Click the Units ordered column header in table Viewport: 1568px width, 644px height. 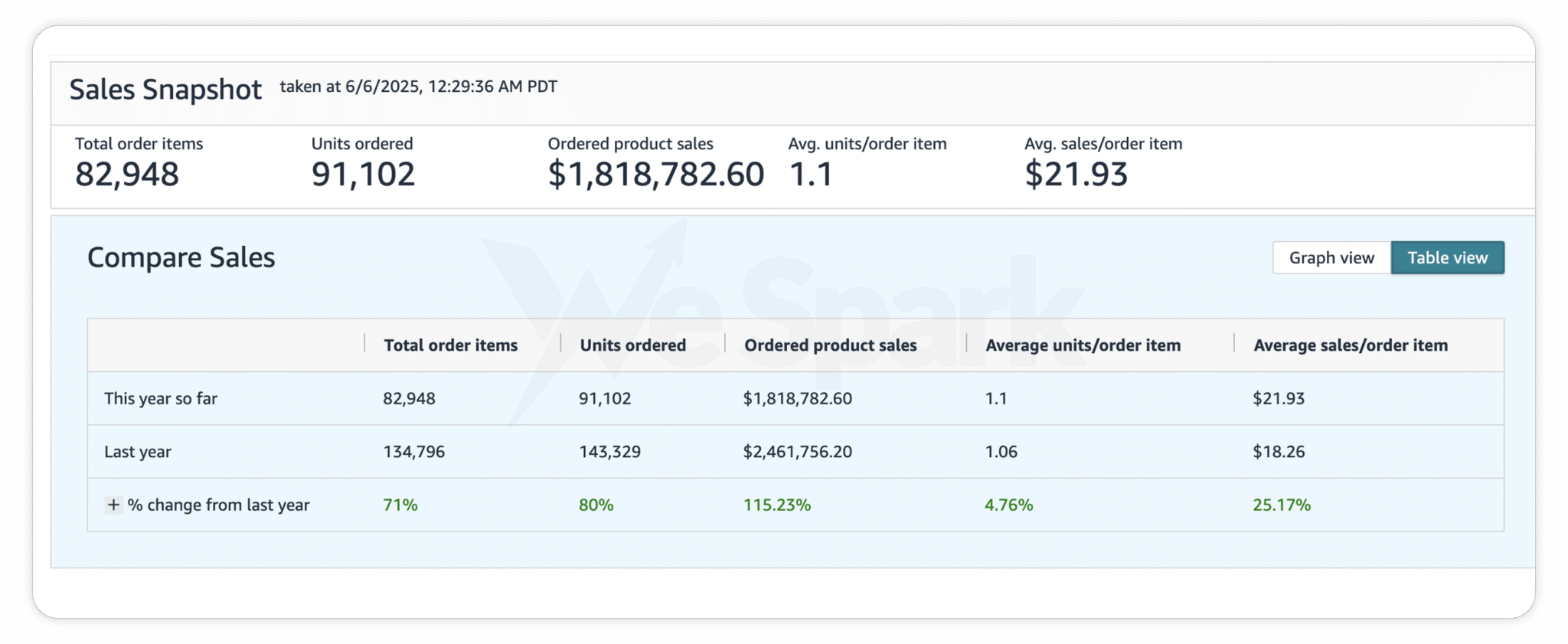[x=633, y=345]
